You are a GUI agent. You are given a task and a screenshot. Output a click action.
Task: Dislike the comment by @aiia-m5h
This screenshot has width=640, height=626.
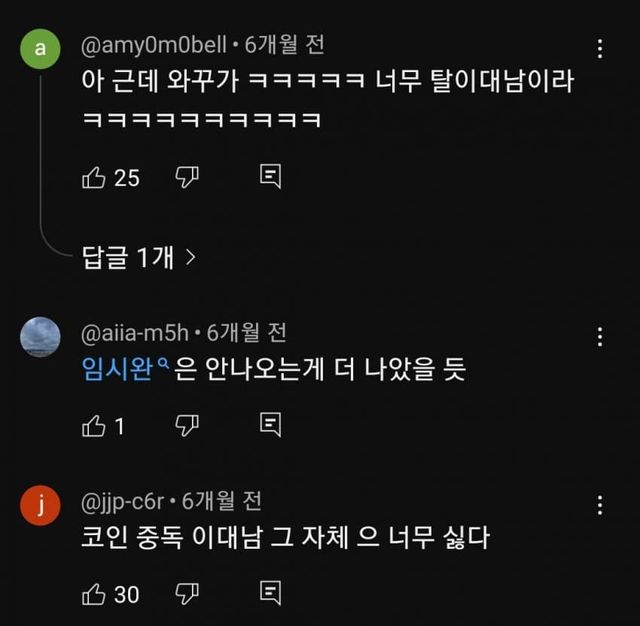188,426
